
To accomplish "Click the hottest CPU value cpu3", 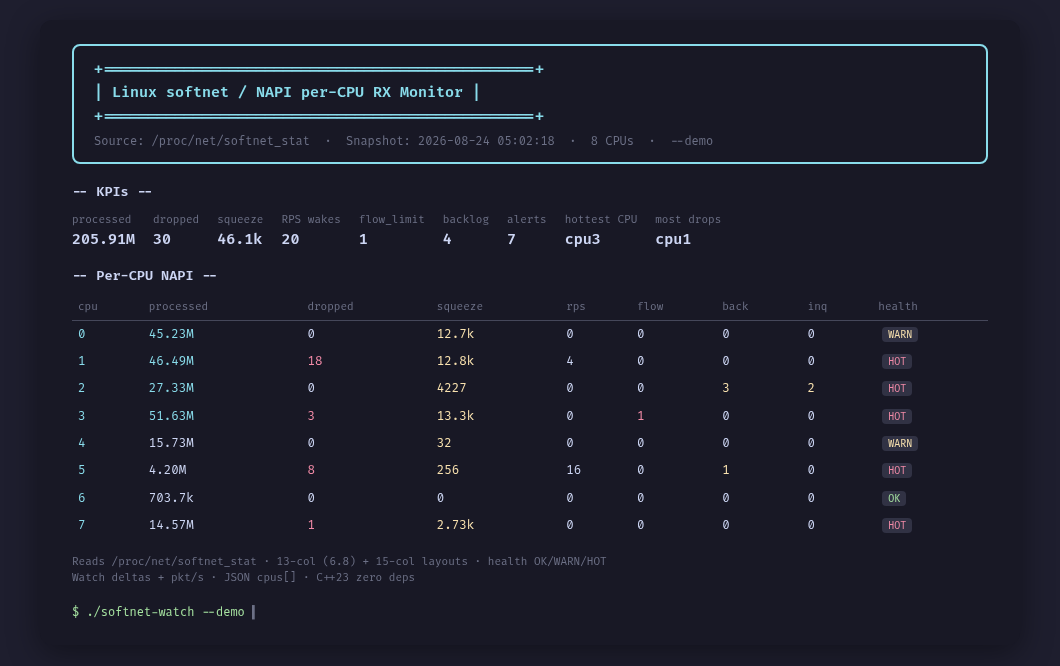I will tap(582, 239).
